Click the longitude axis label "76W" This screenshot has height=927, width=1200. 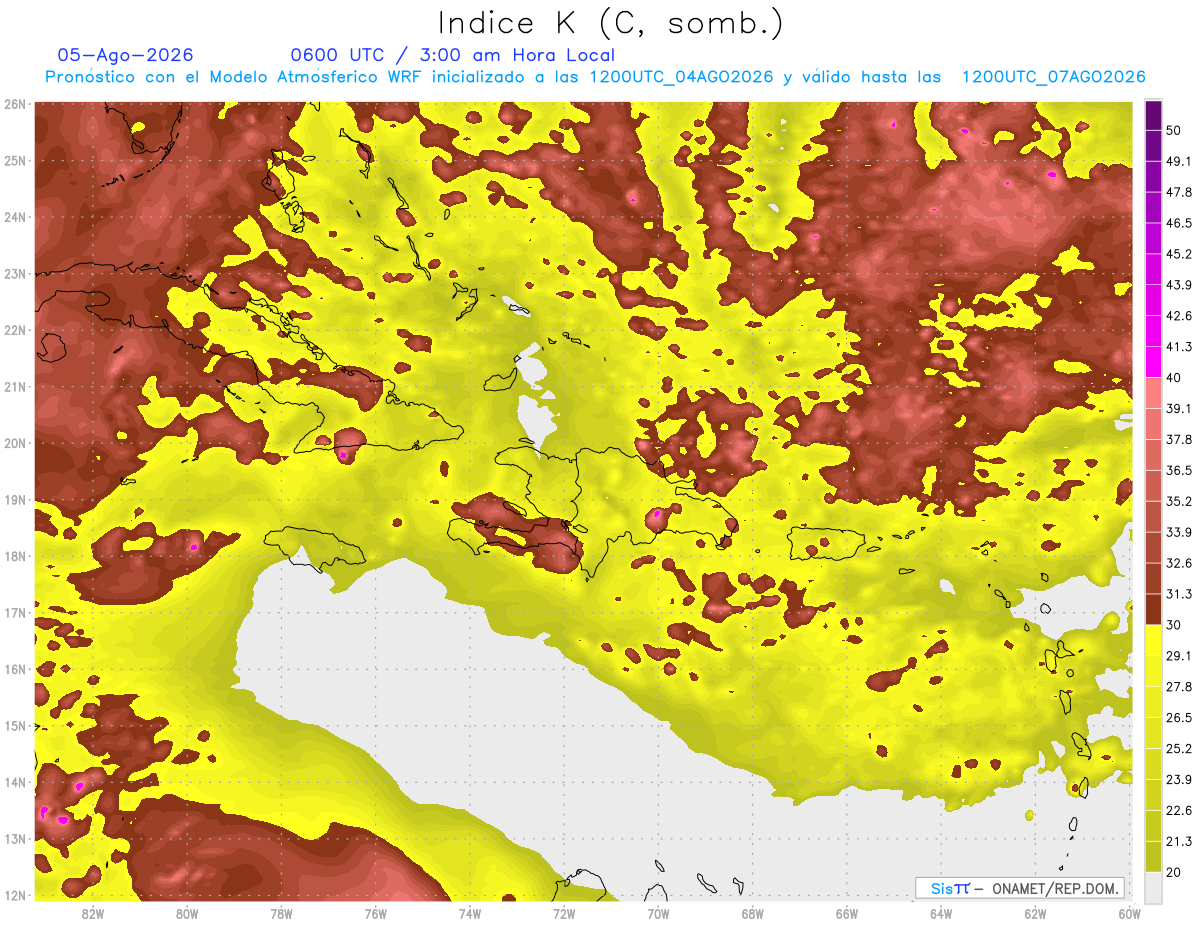(x=376, y=913)
